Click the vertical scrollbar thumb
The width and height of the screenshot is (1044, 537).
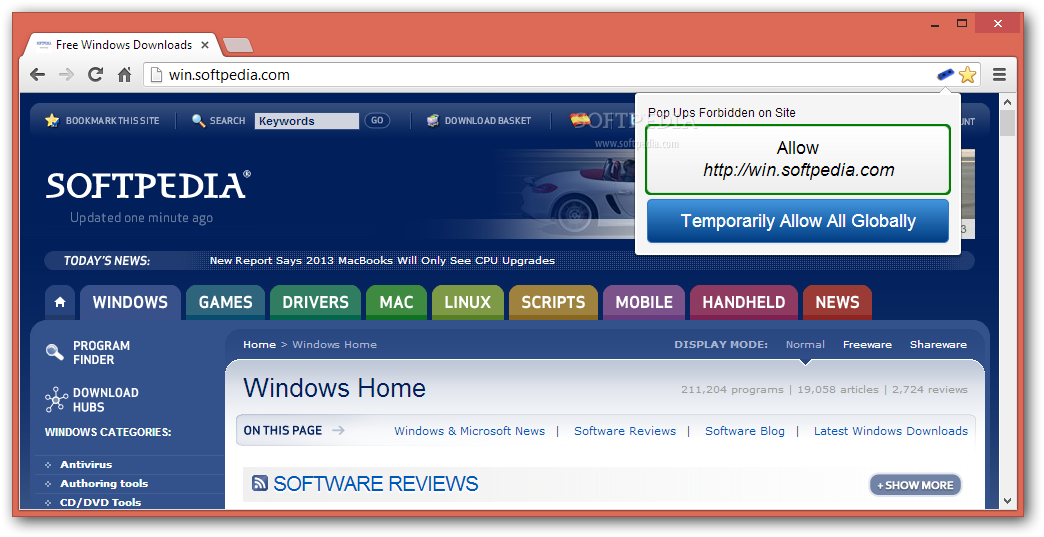1007,123
